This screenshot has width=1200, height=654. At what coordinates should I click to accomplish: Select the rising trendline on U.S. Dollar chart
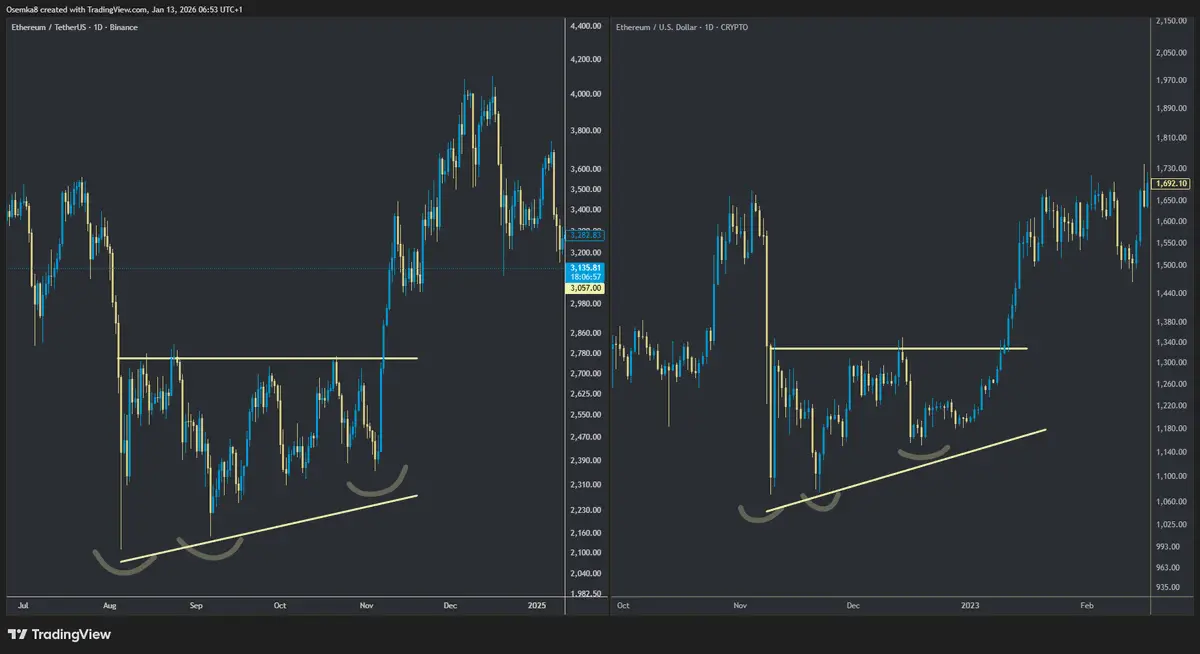906,471
